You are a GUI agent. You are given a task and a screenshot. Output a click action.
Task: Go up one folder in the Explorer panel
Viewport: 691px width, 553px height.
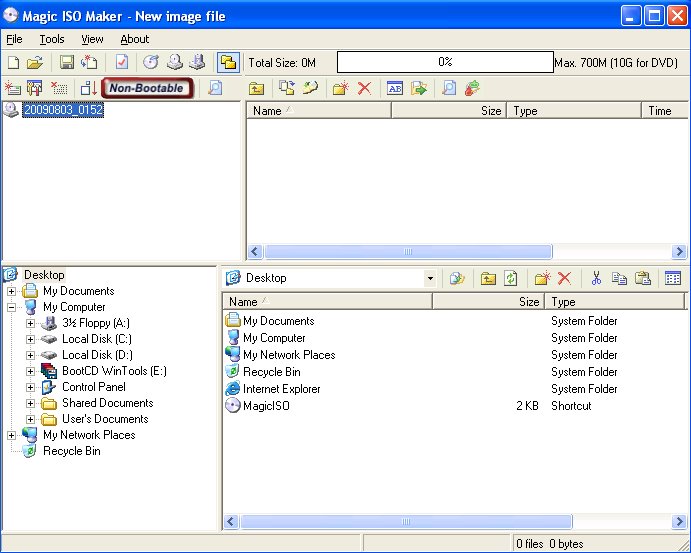click(488, 278)
